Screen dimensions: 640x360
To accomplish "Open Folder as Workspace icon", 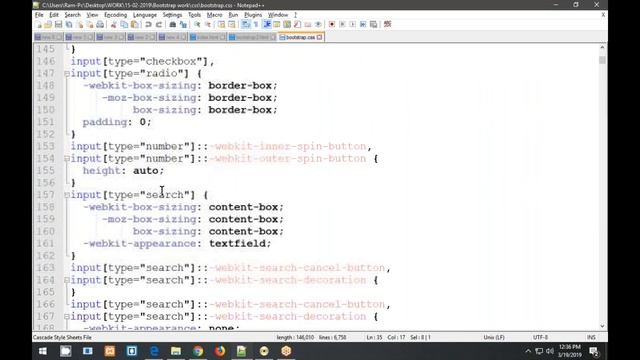I will click(x=307, y=24).
